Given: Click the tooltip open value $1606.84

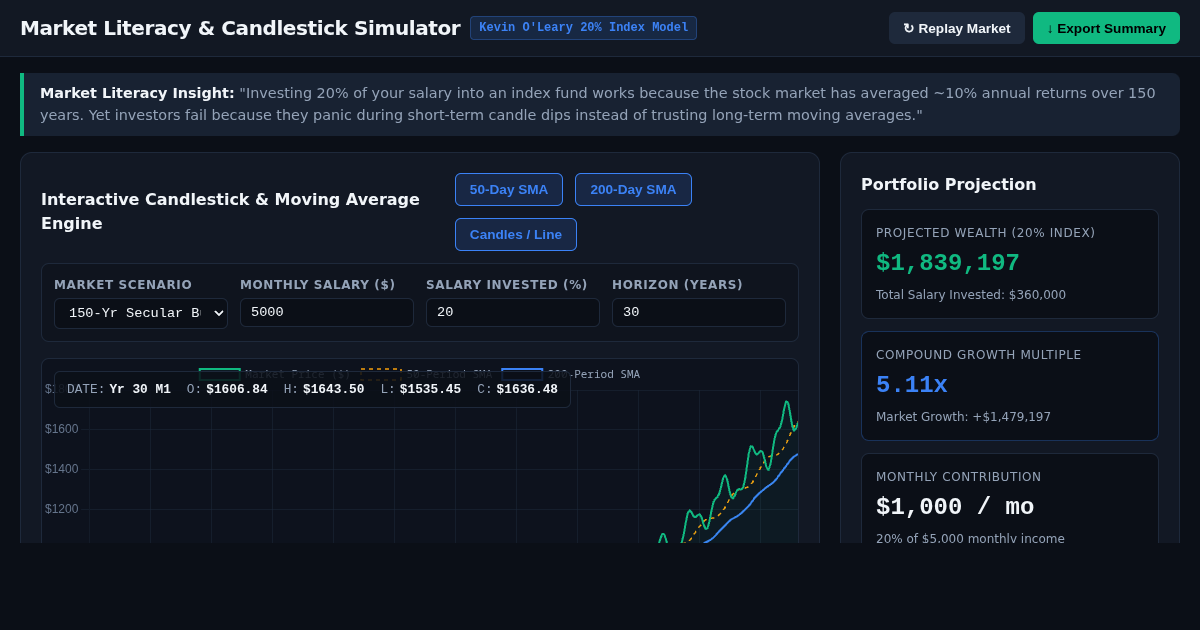Looking at the screenshot, I should click(237, 390).
